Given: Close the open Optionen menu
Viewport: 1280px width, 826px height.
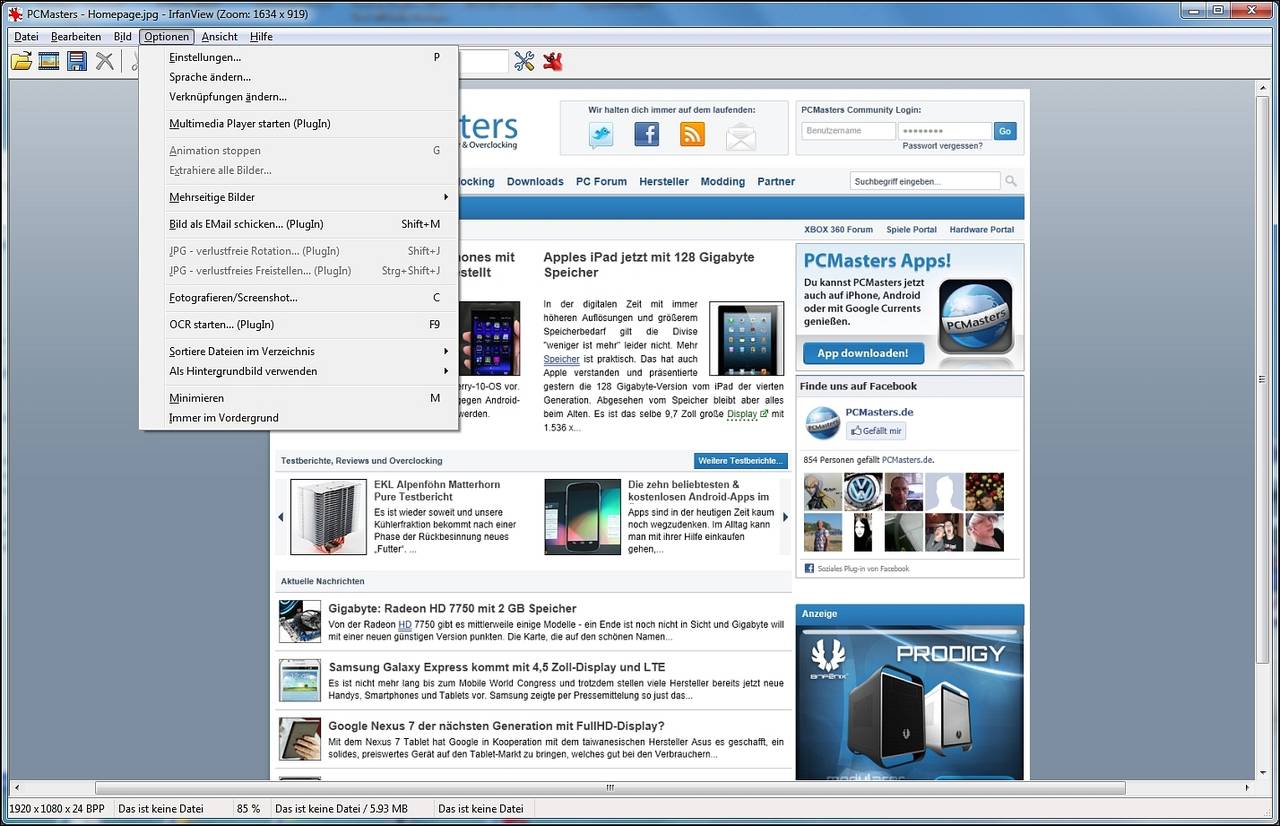Looking at the screenshot, I should [166, 37].
